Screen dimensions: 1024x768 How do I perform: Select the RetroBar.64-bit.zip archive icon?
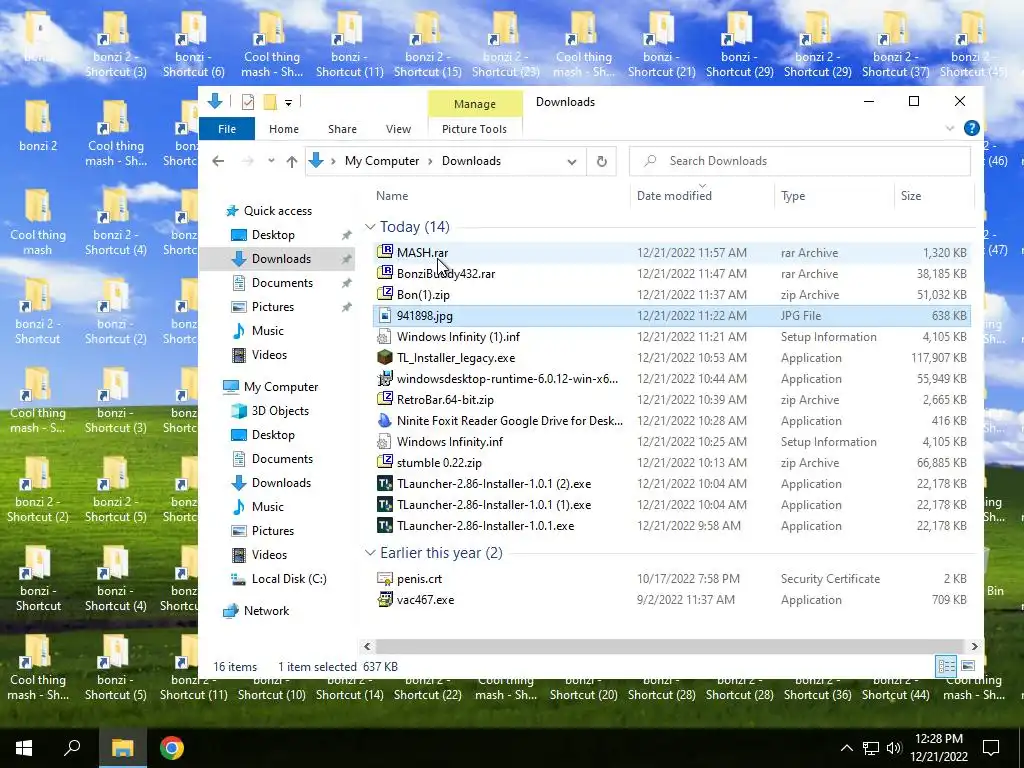[x=385, y=399]
